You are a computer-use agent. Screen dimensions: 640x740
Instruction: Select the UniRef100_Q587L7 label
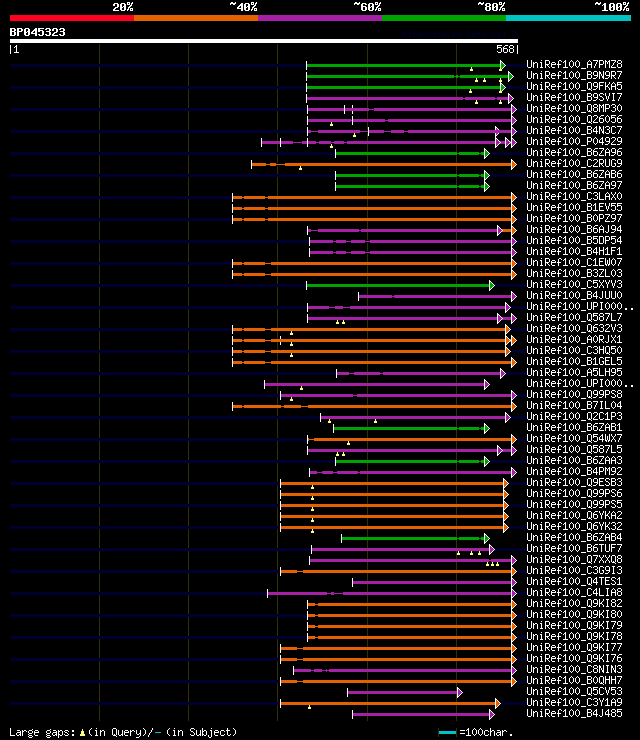point(574,318)
